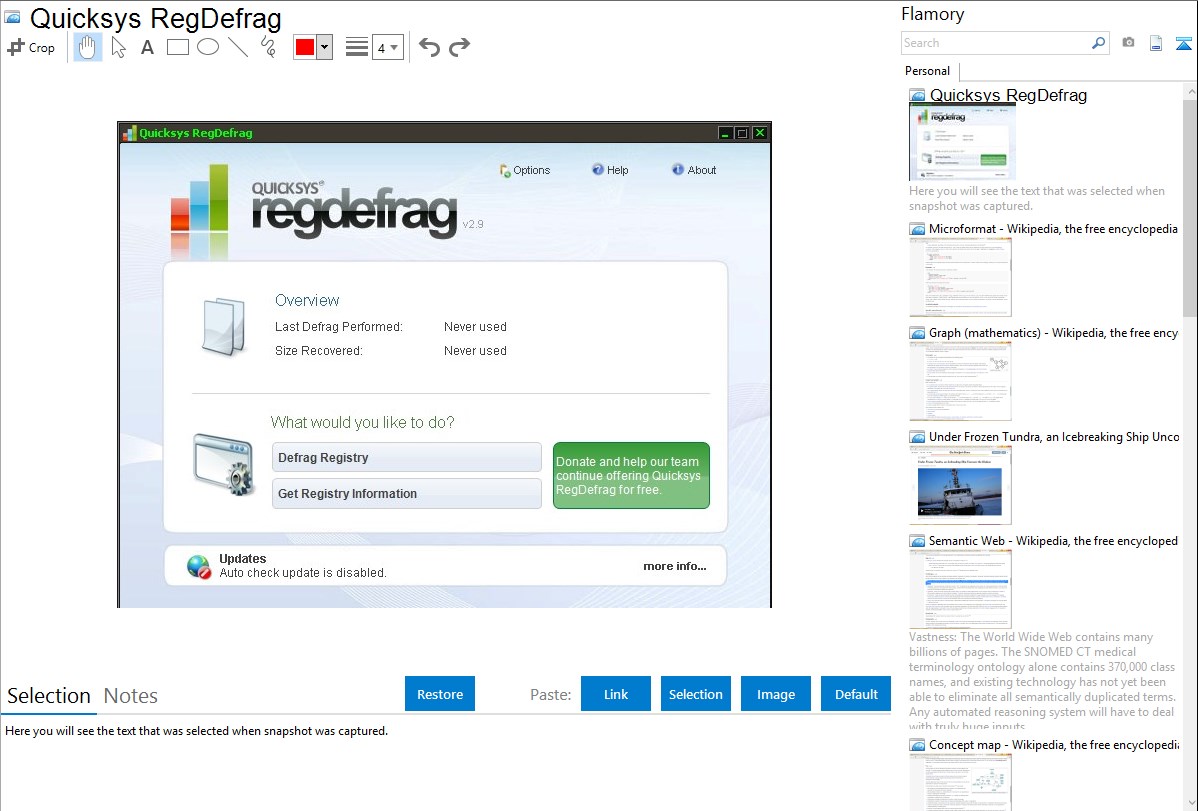
Task: Minimize the RegDefrag window
Action: click(725, 133)
